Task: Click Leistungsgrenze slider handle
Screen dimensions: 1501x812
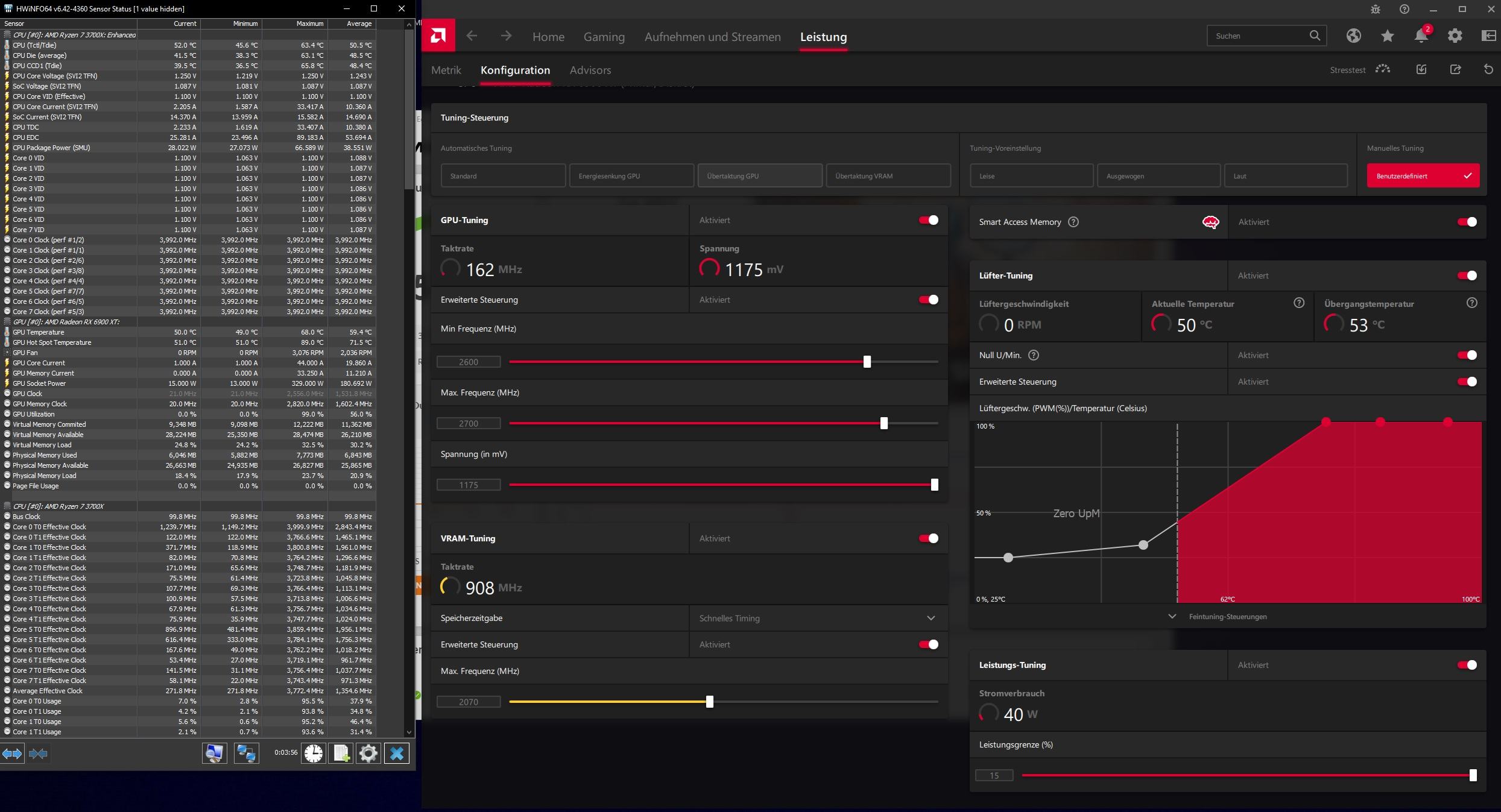Action: (x=1473, y=775)
